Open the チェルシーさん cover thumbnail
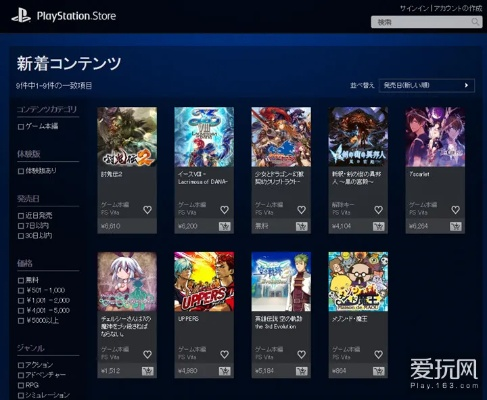Viewport: 487px width, 400px height. pyautogui.click(x=127, y=281)
